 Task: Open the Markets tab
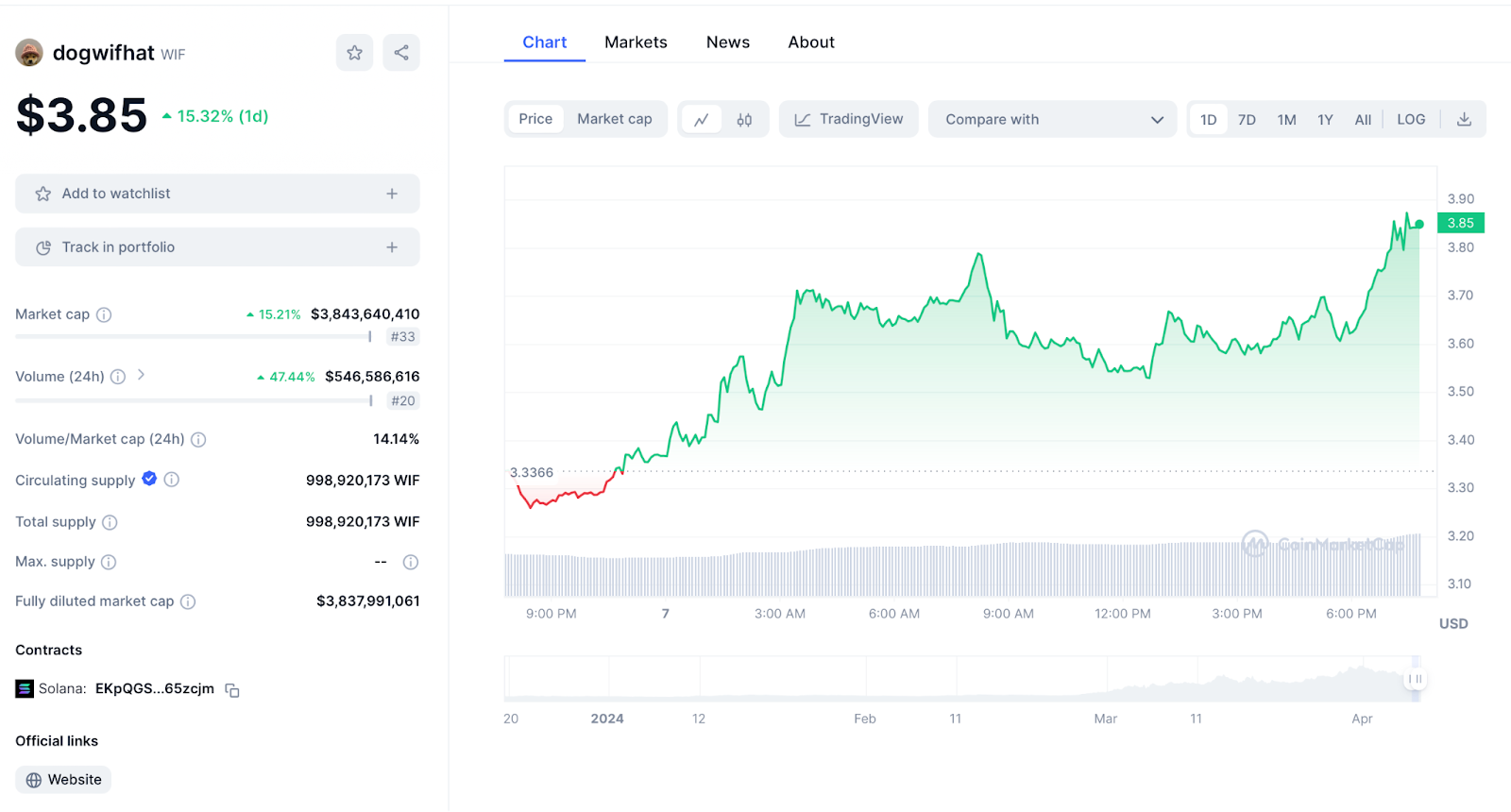pos(636,42)
